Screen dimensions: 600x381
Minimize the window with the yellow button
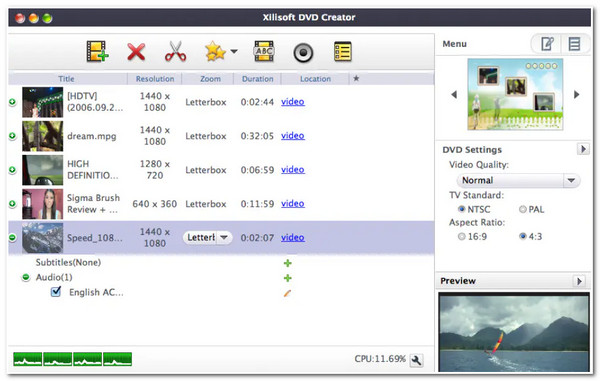coord(34,18)
